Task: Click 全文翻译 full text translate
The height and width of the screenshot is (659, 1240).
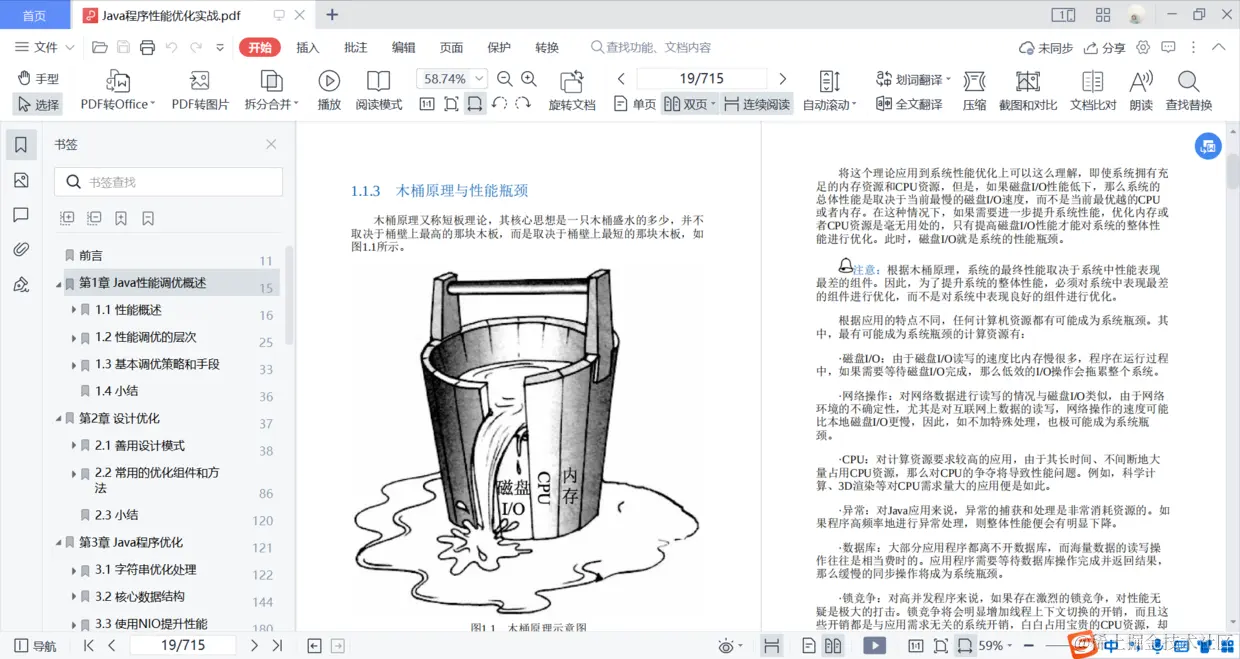Action: point(909,104)
